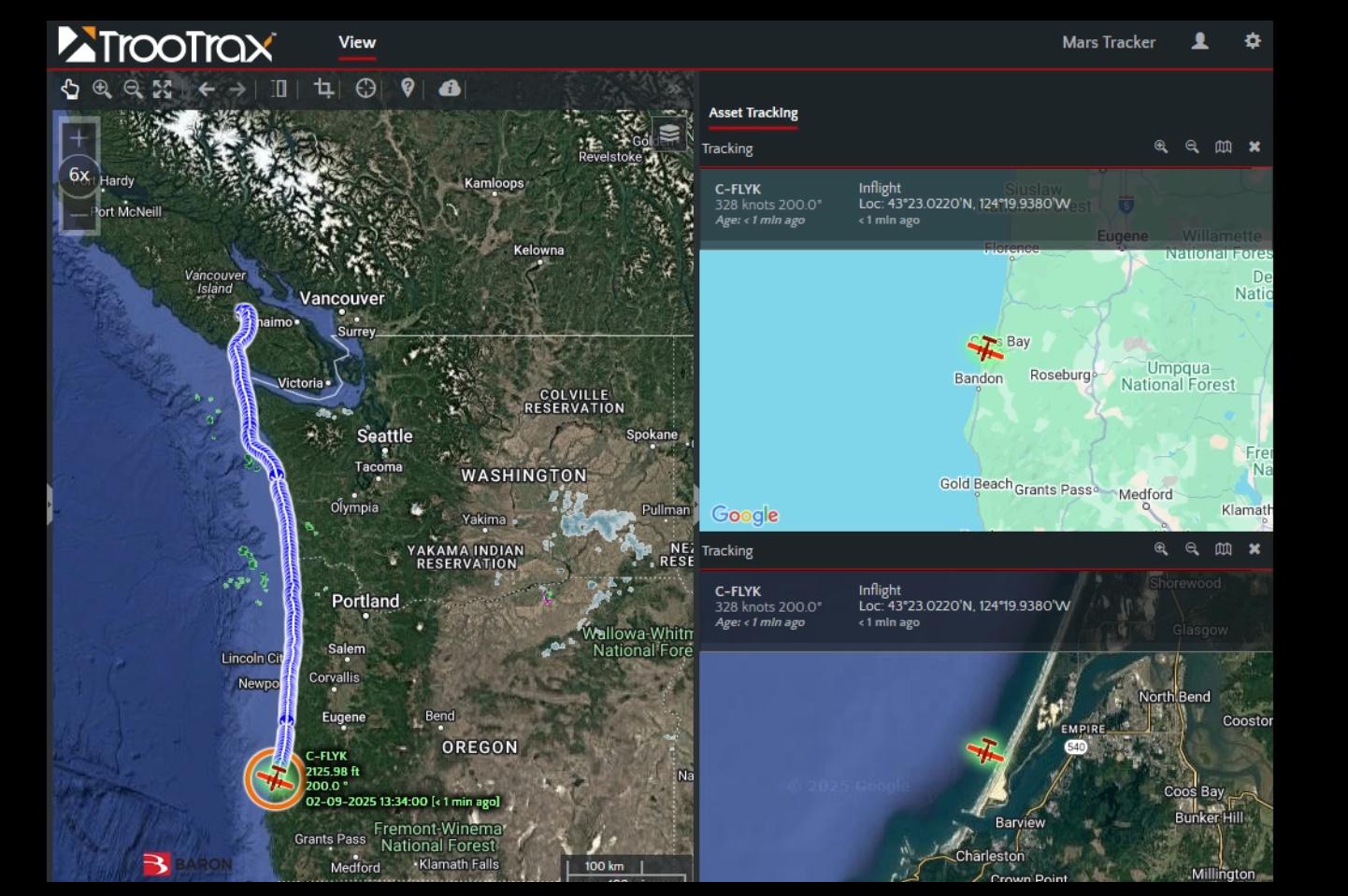
Task: Go to next map extent arrow
Action: pos(237,89)
